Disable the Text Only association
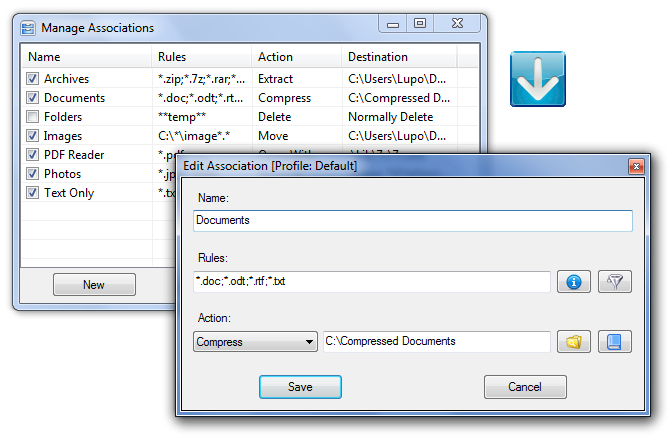The width and height of the screenshot is (671, 438). (33, 193)
